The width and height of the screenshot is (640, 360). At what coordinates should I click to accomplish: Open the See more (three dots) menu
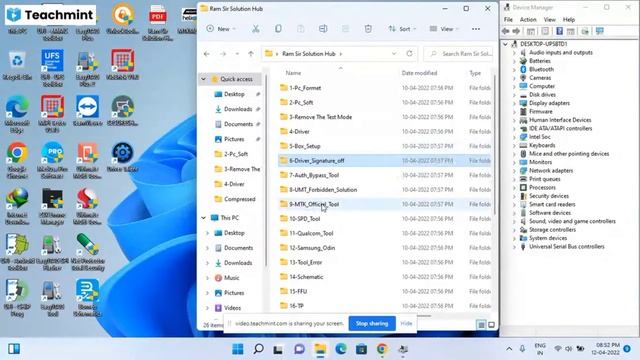476,29
